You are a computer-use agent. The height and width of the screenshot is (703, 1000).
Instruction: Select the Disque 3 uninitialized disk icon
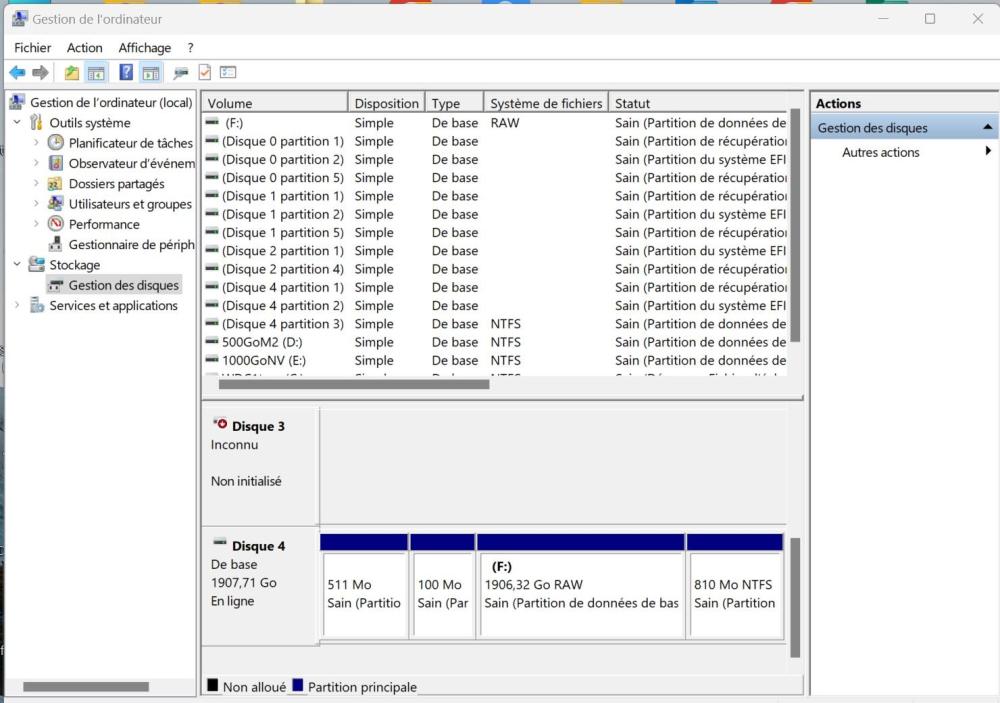pos(220,425)
